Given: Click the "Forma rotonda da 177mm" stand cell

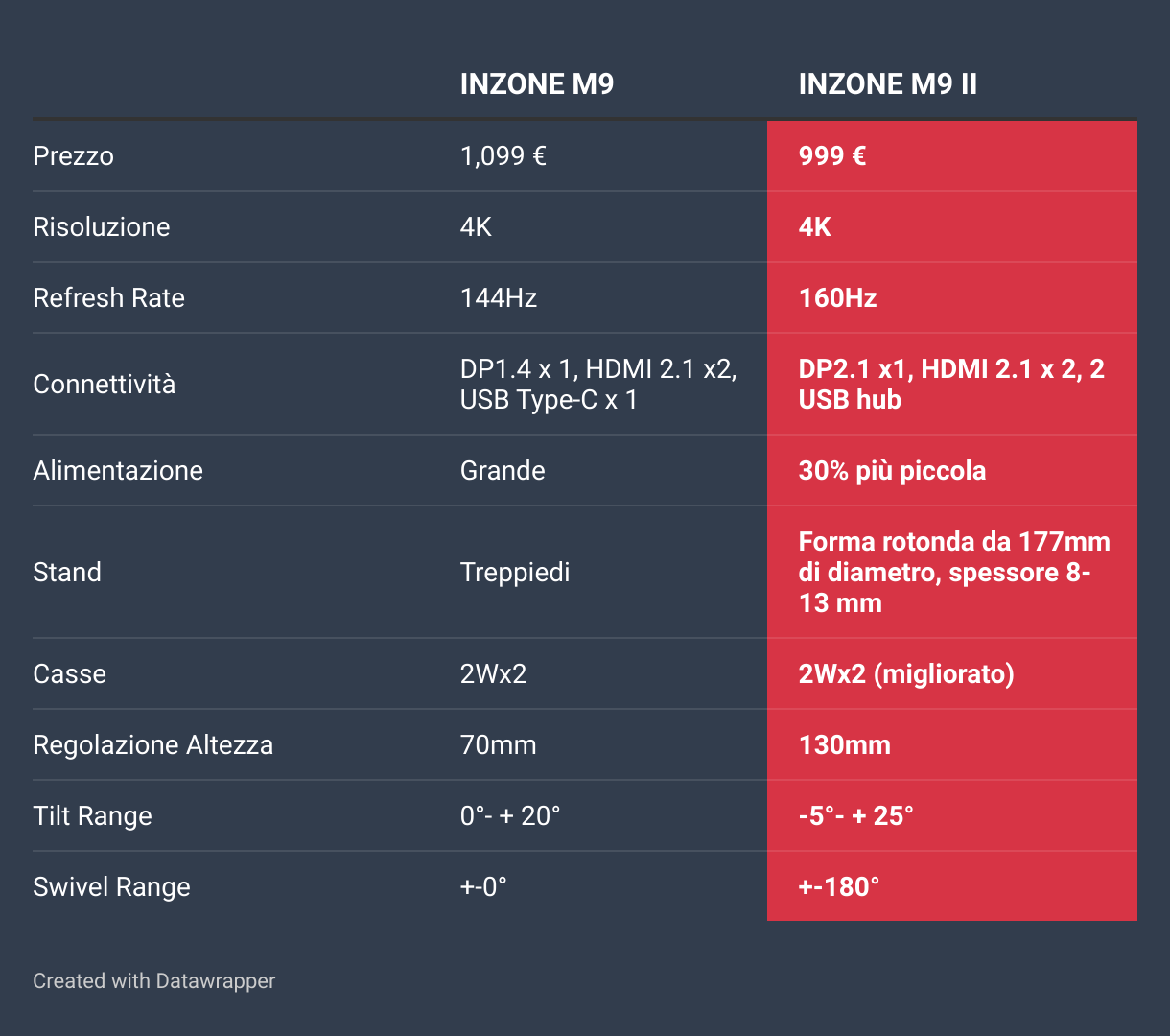Looking at the screenshot, I should (x=952, y=572).
